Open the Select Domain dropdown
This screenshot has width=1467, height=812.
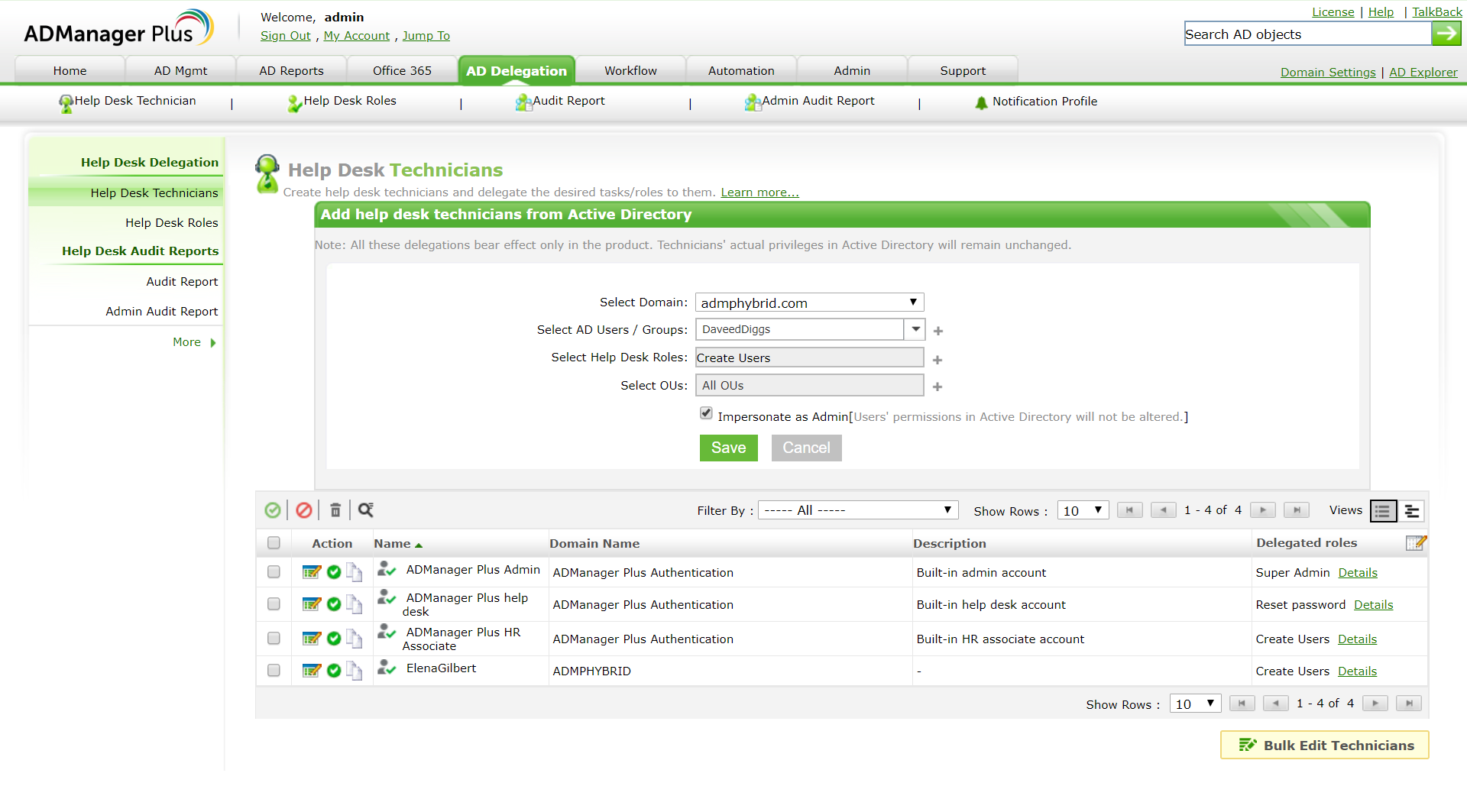[809, 302]
